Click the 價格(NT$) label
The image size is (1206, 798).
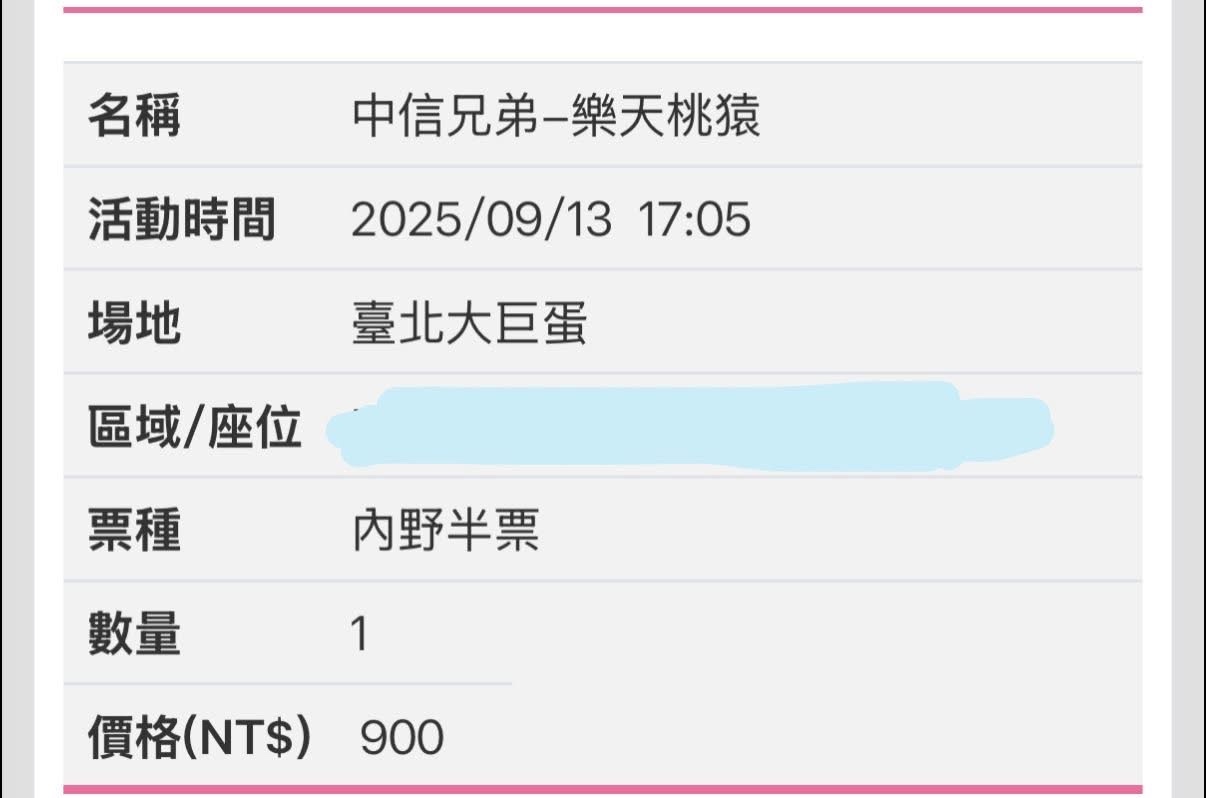point(199,738)
